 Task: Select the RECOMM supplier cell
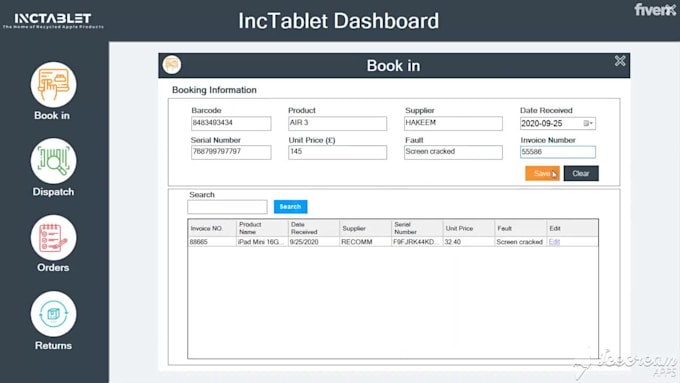point(366,242)
